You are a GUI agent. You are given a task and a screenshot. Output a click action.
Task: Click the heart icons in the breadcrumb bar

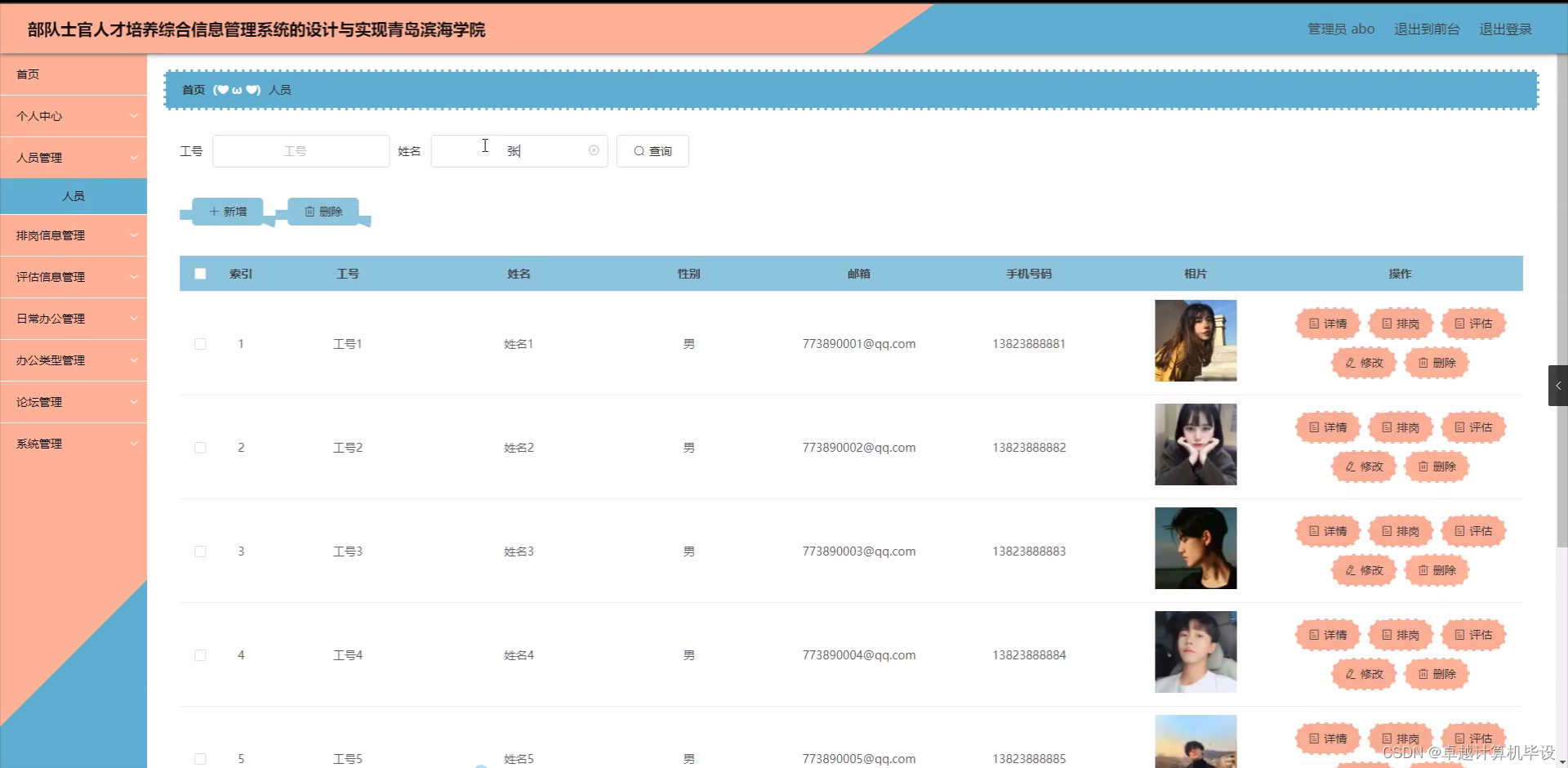(237, 90)
